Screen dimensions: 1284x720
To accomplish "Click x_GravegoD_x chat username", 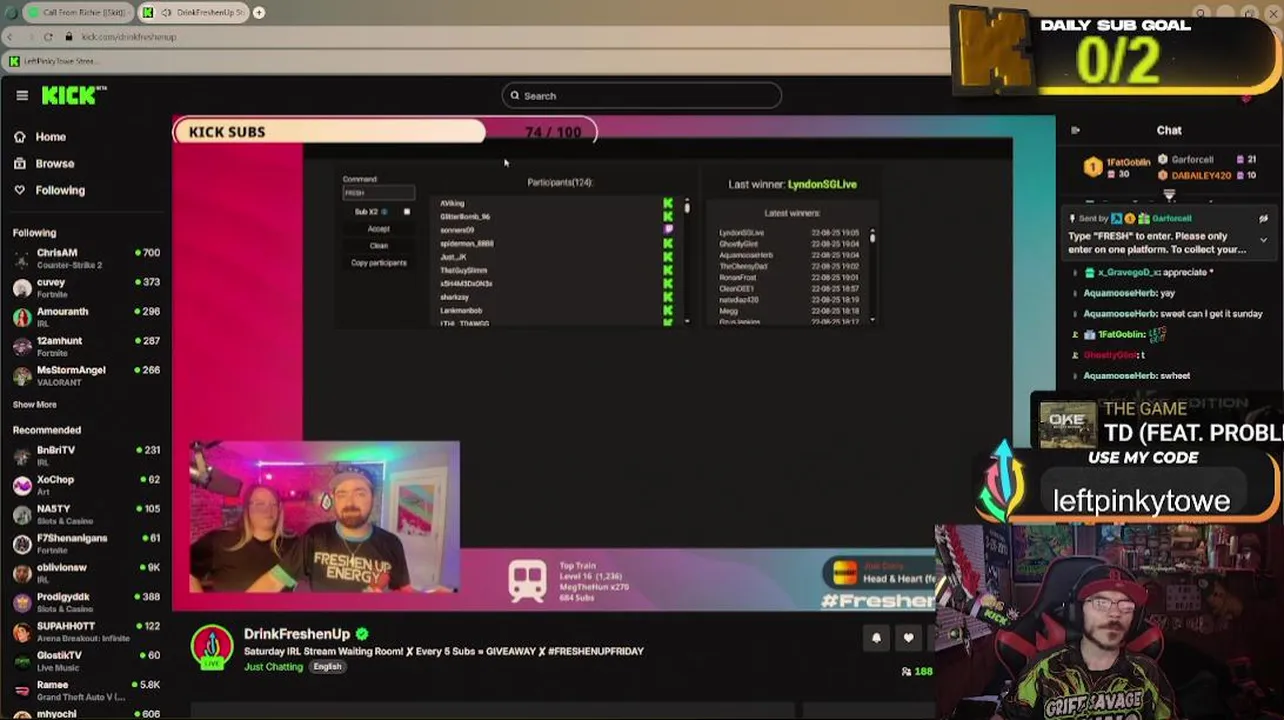I will (1130, 272).
